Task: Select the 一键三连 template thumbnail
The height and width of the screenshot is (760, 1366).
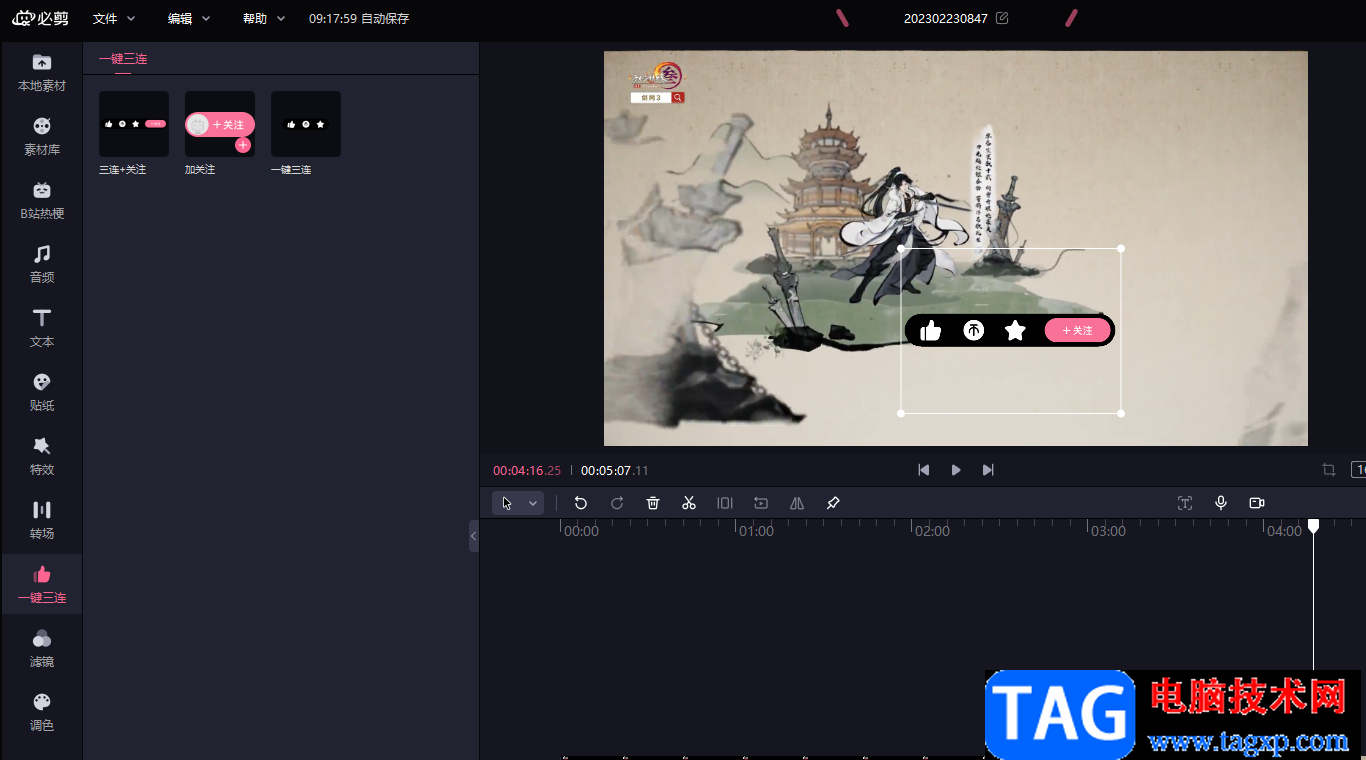Action: coord(306,124)
